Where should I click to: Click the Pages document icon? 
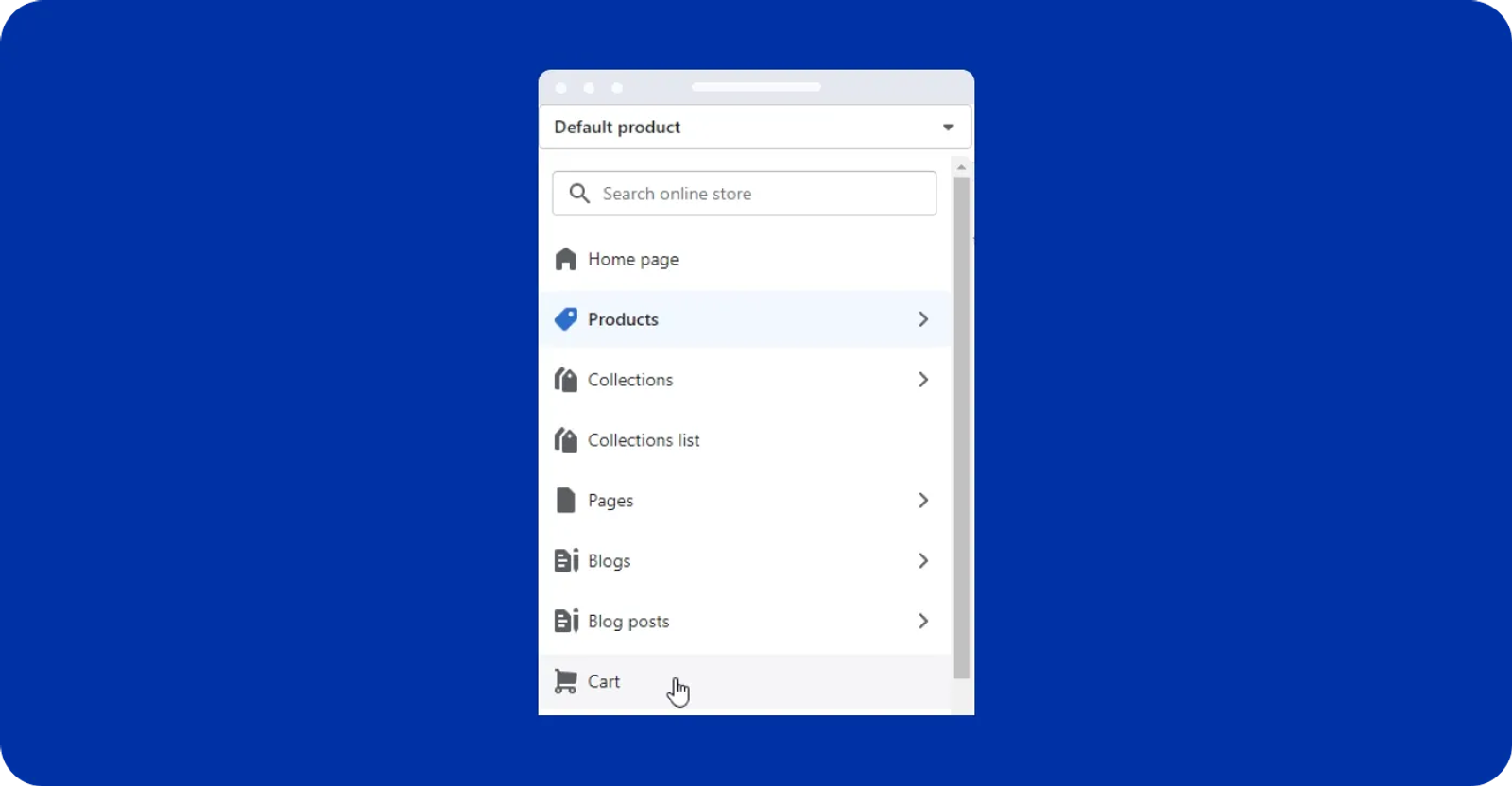pos(565,501)
